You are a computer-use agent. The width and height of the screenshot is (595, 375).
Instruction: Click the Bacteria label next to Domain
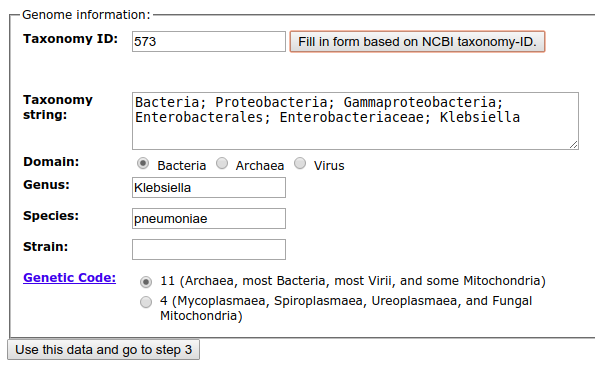click(181, 166)
